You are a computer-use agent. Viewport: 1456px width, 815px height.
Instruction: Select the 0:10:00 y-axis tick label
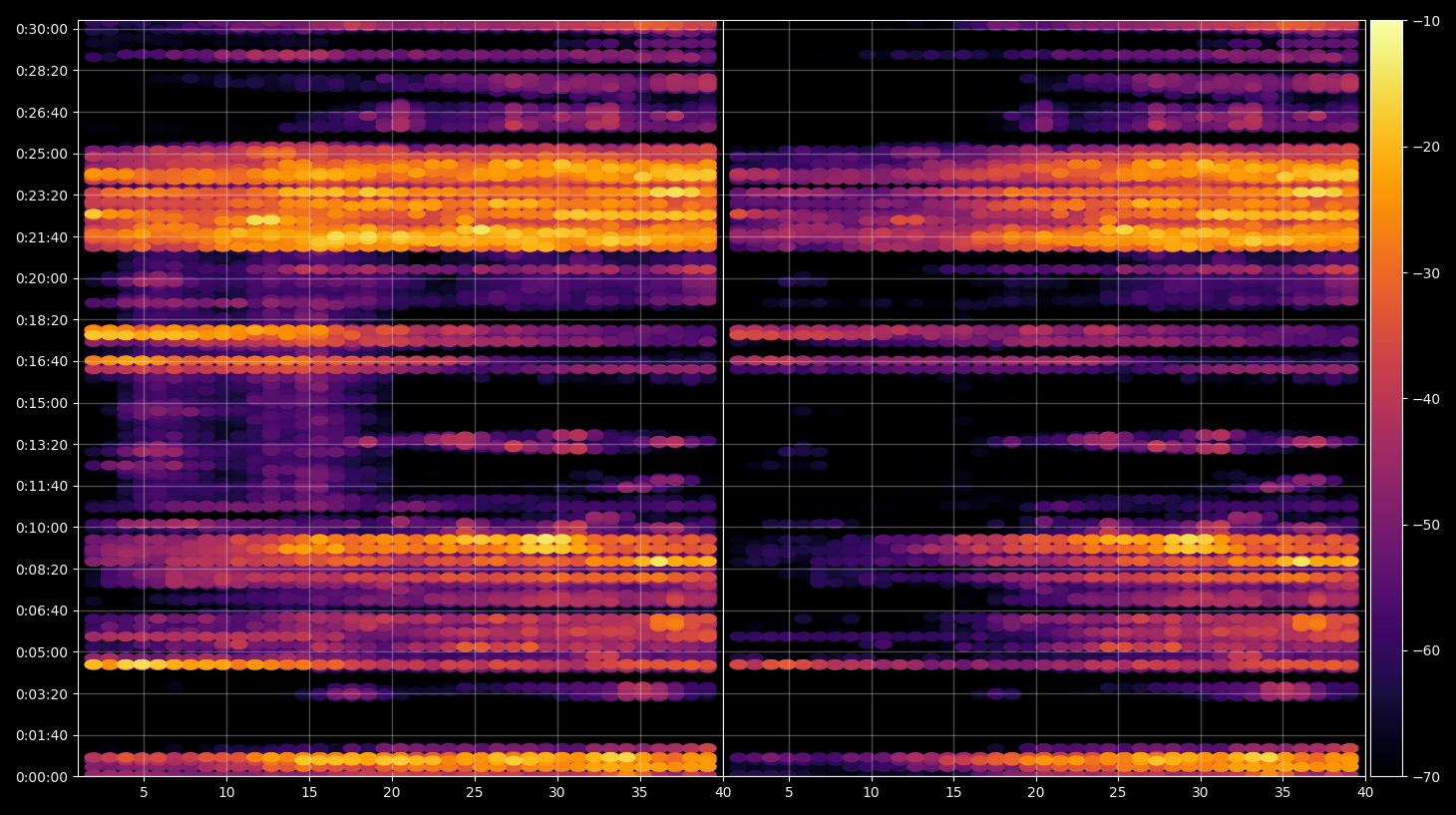coord(42,528)
